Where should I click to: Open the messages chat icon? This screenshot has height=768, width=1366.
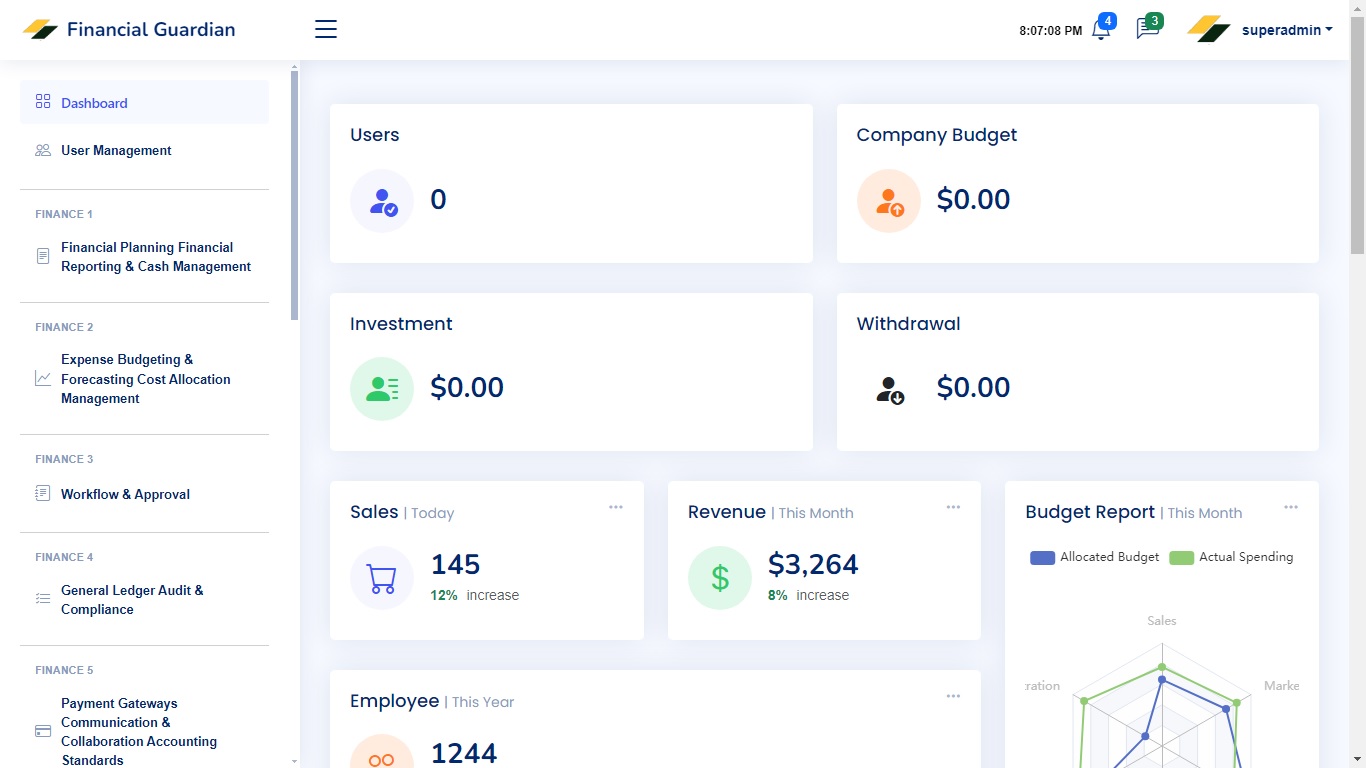[x=1147, y=29]
